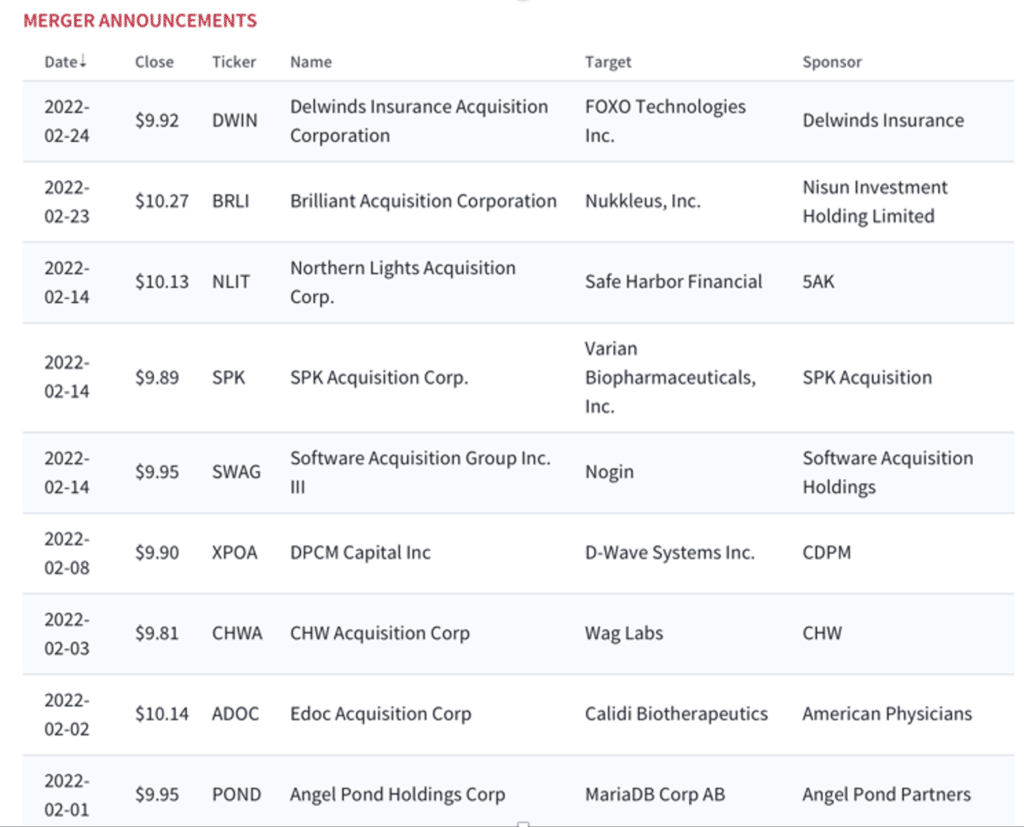
Task: Click the name Delwinds Insurance Acquisition Corporation
Action: 419,121
